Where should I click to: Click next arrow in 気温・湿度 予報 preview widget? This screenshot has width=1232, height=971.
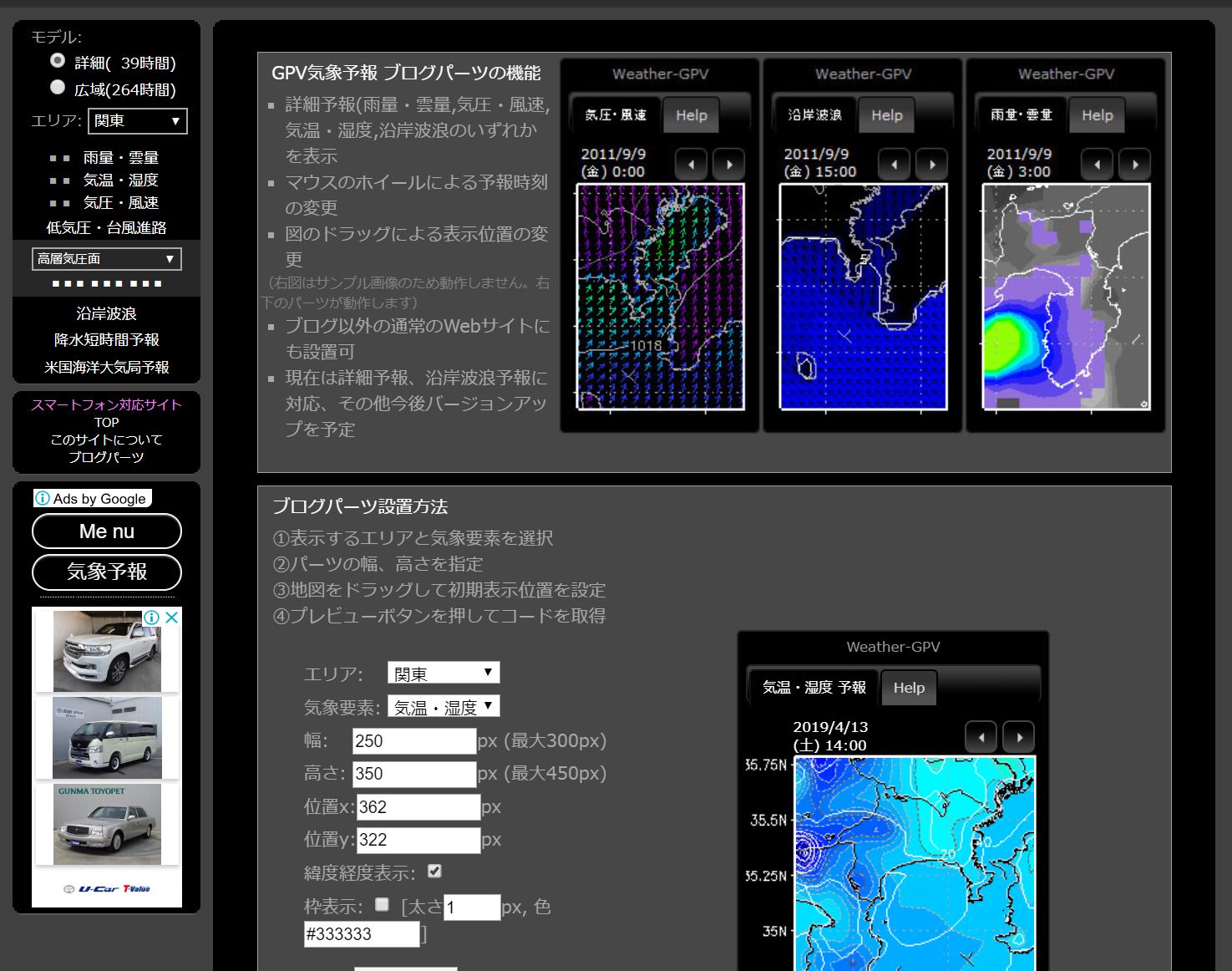[x=1019, y=737]
